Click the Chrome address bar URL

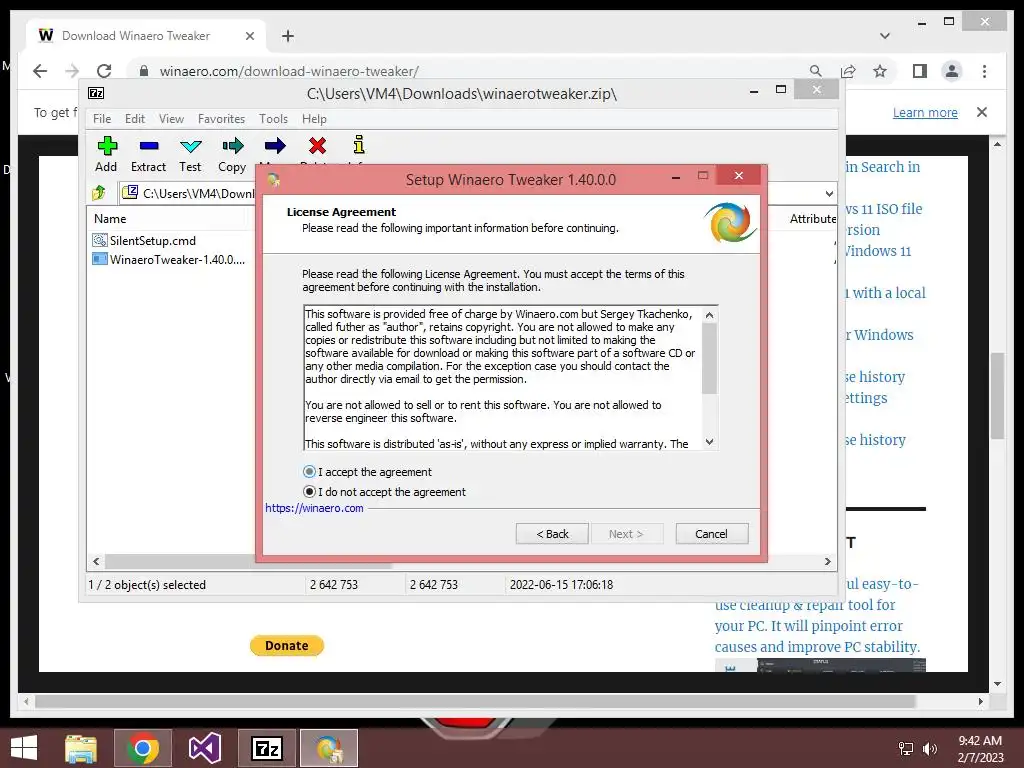[289, 71]
